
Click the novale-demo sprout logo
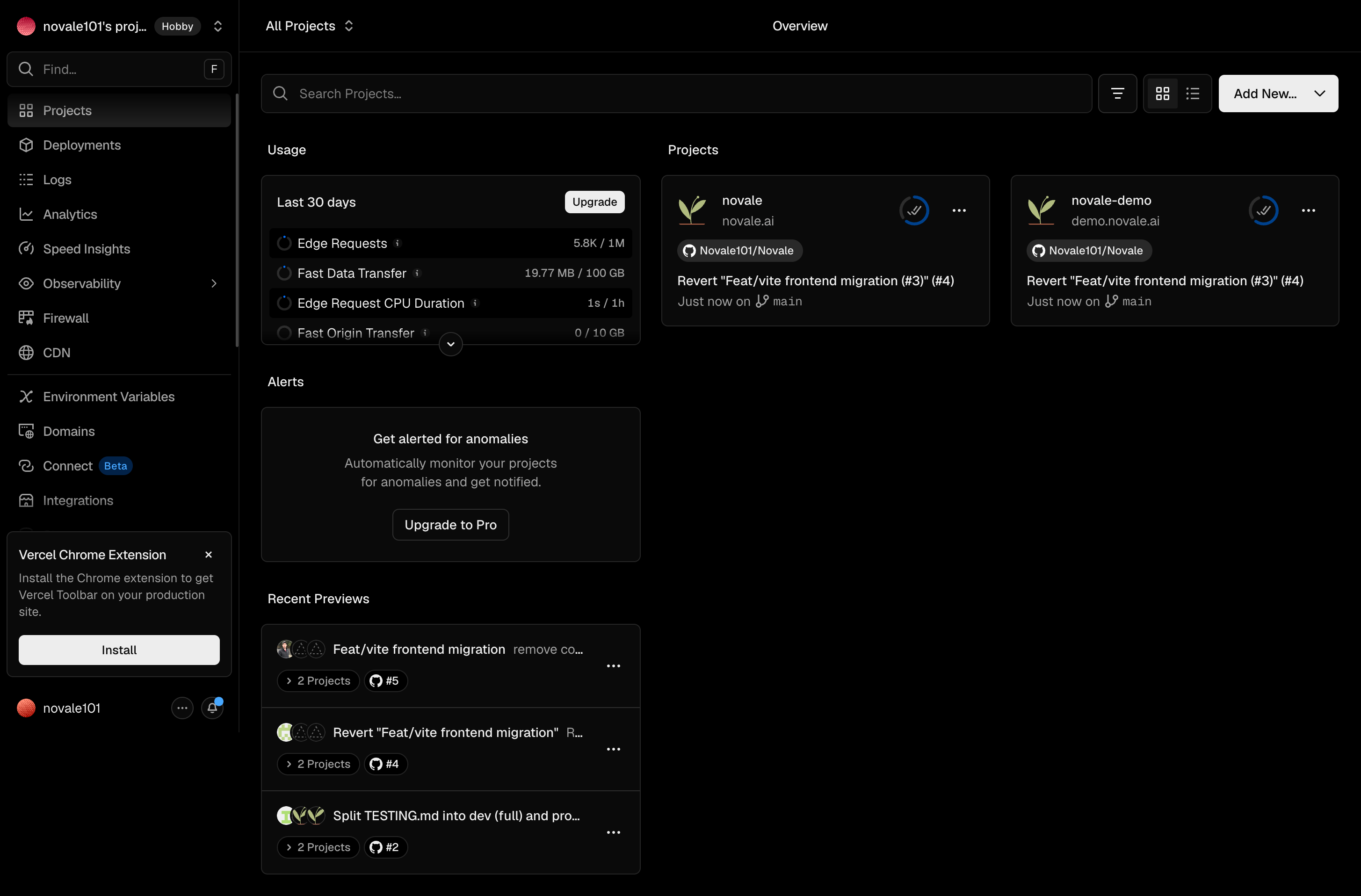click(1042, 210)
